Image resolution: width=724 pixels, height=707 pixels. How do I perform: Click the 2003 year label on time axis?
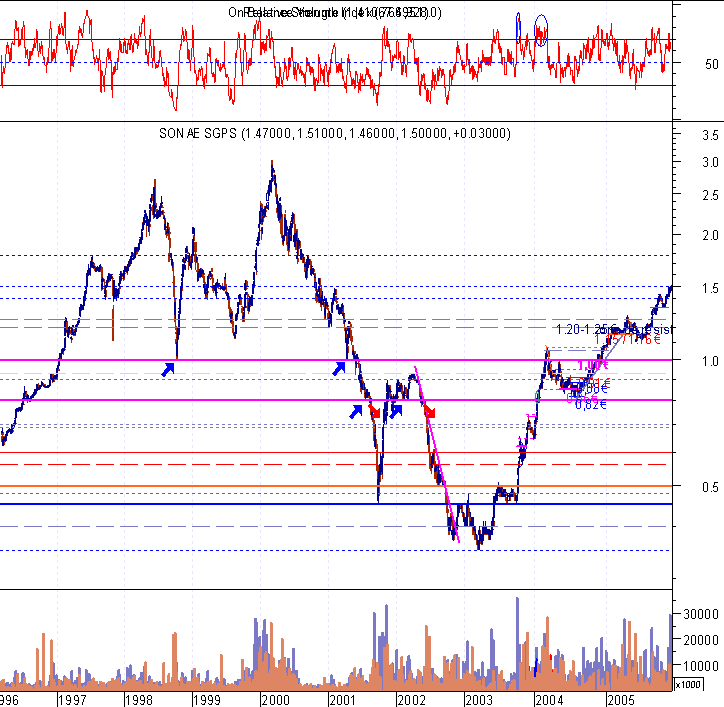click(x=479, y=700)
